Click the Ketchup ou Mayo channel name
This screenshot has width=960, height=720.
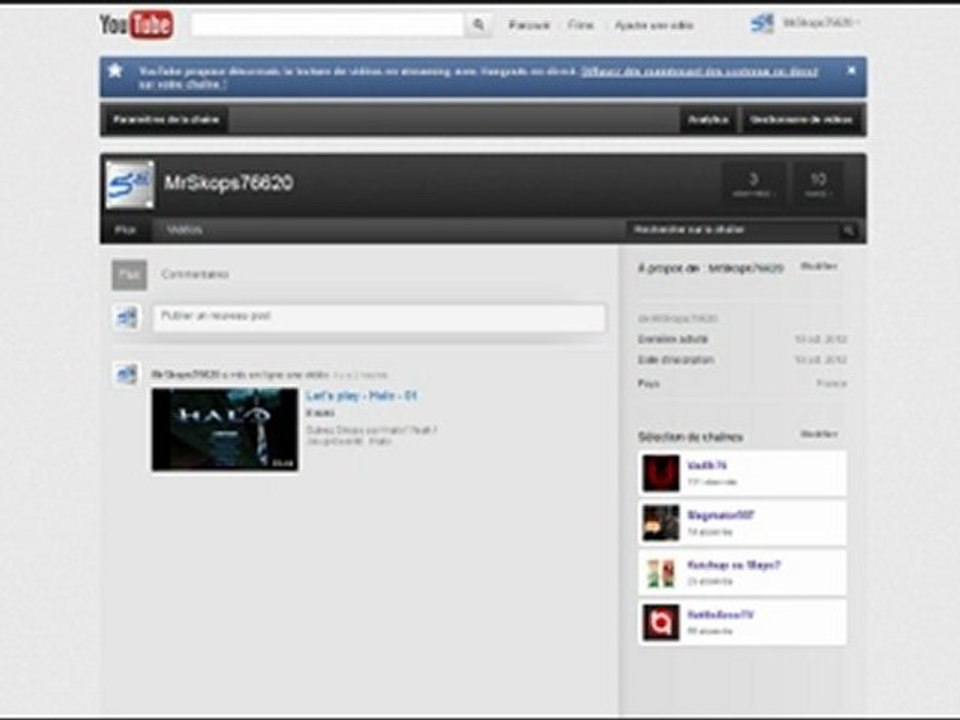[733, 564]
